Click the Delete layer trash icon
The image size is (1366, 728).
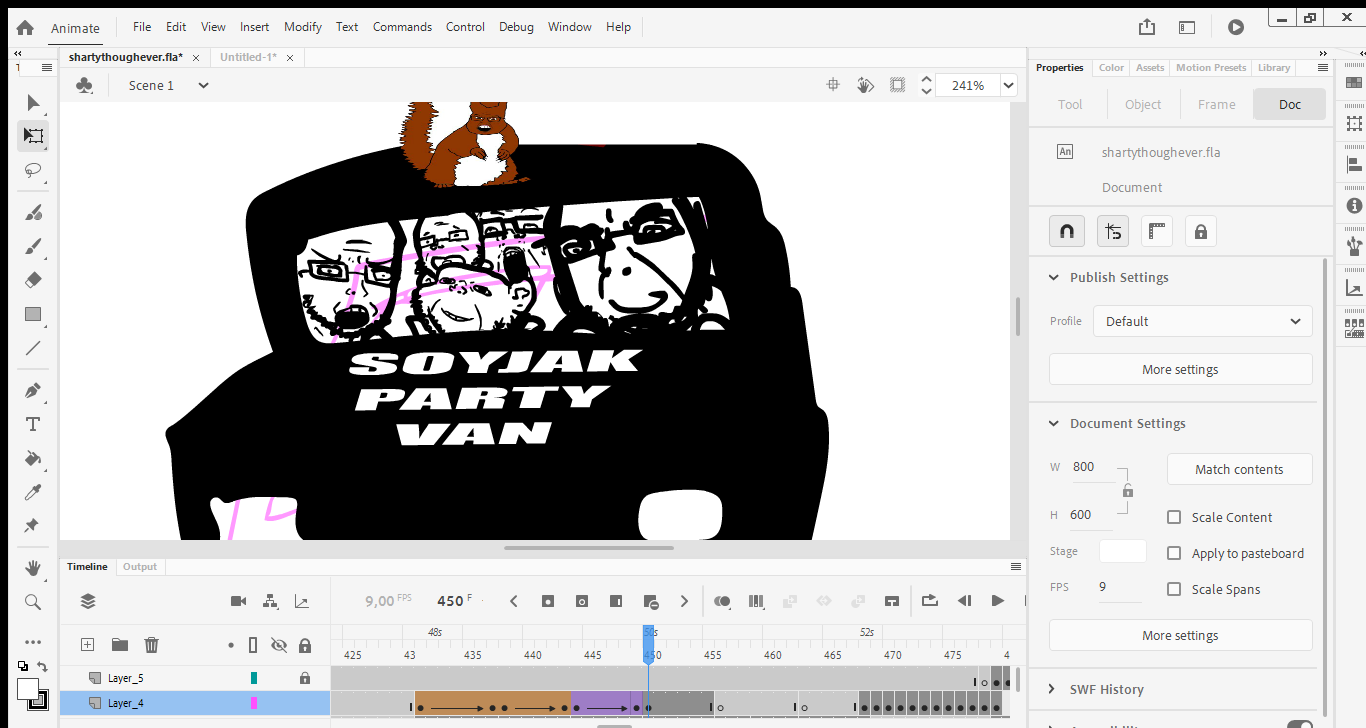click(x=151, y=645)
